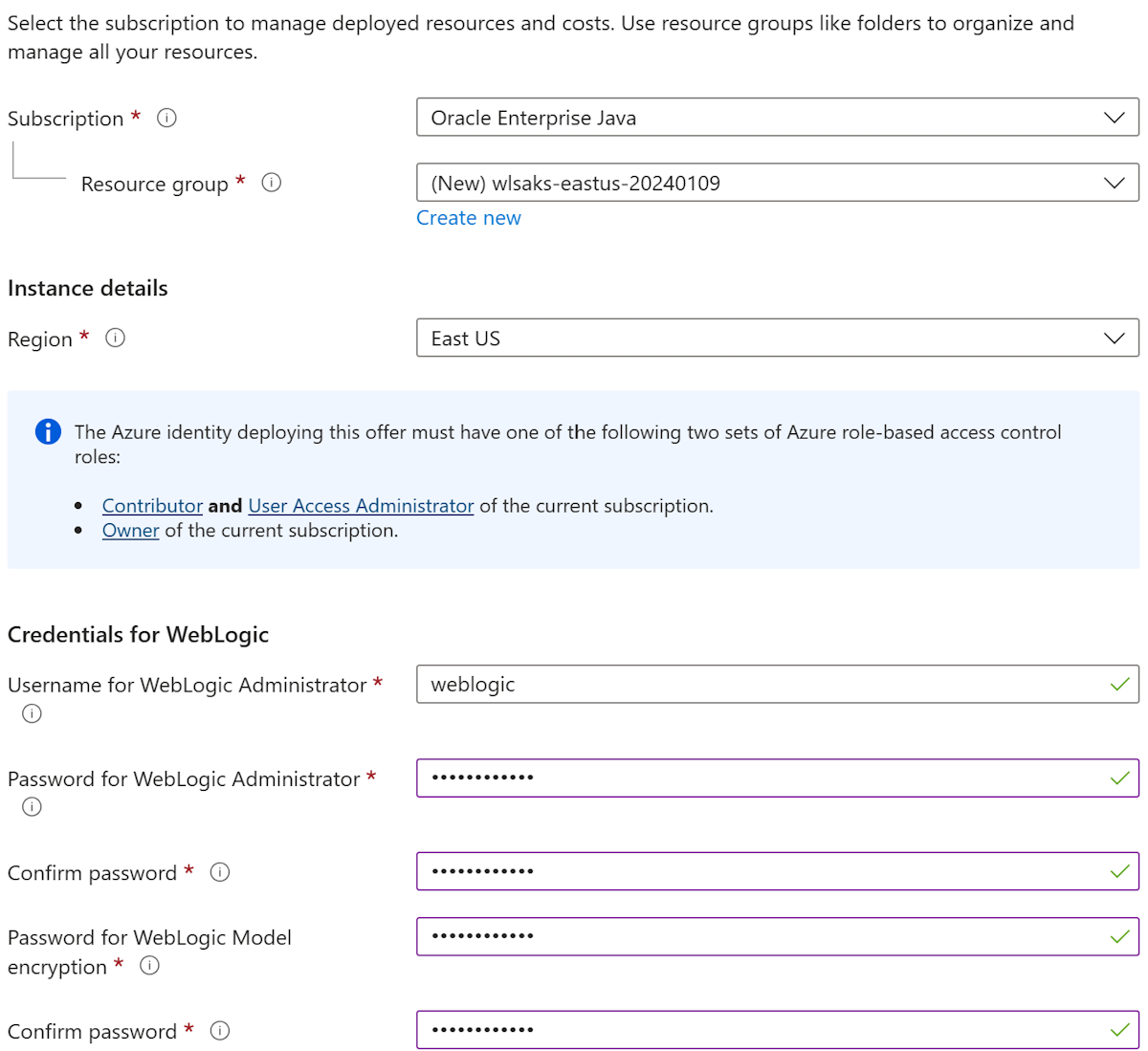Click the info icon under Username for WebLogic Administrator
The height and width of the screenshot is (1051, 1148).
coord(31,713)
